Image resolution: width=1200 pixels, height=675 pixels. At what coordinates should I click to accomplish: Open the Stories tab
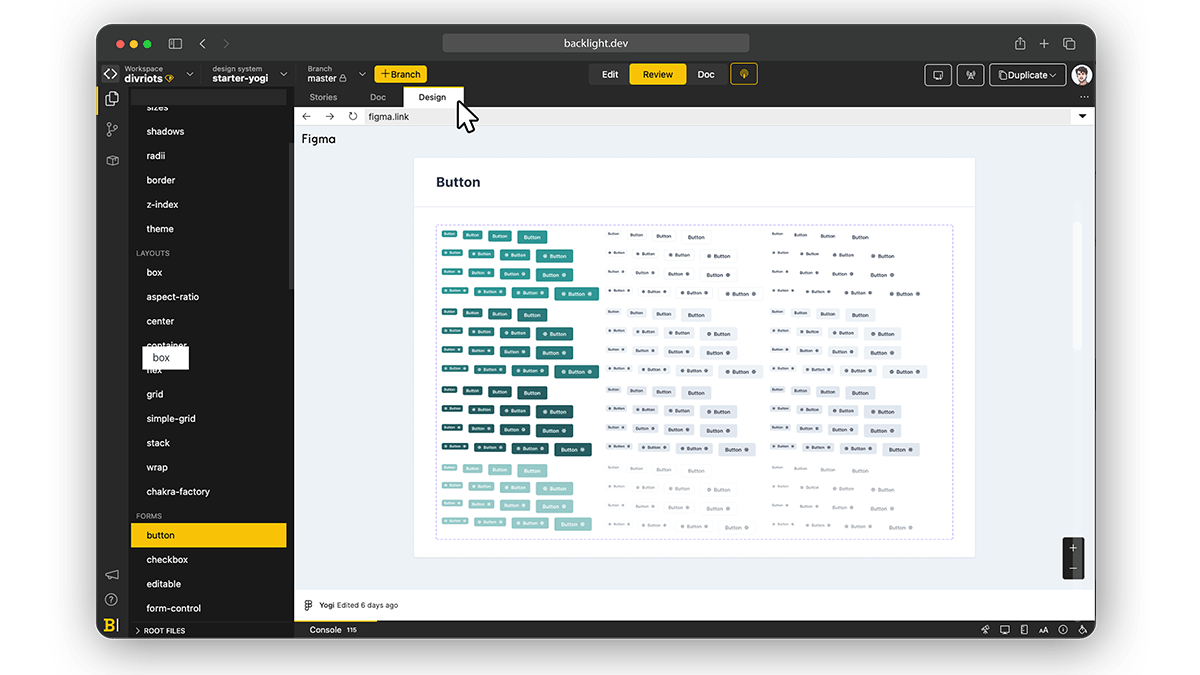pyautogui.click(x=323, y=97)
